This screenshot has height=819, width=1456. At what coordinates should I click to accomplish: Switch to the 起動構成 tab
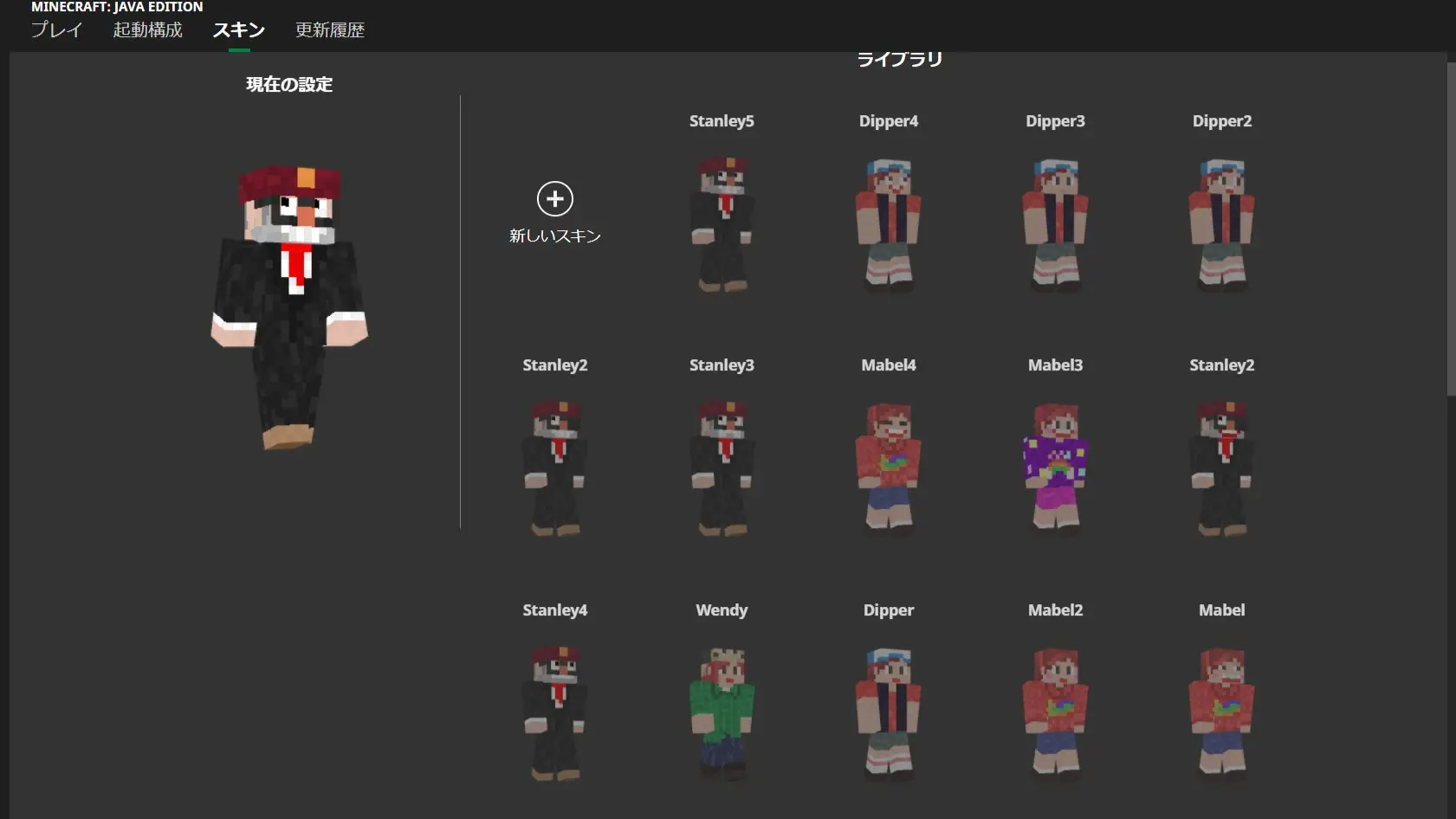click(147, 30)
